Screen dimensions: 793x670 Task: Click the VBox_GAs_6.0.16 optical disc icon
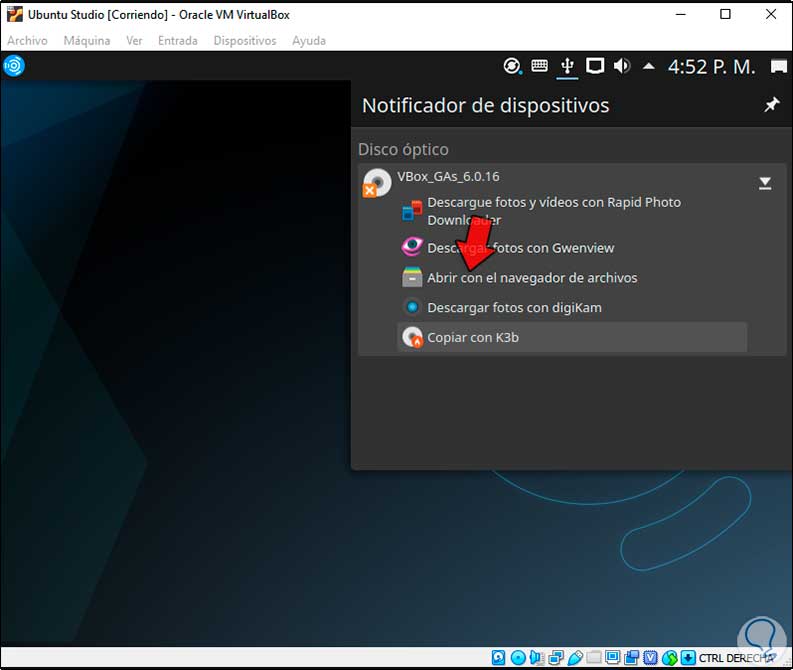377,183
